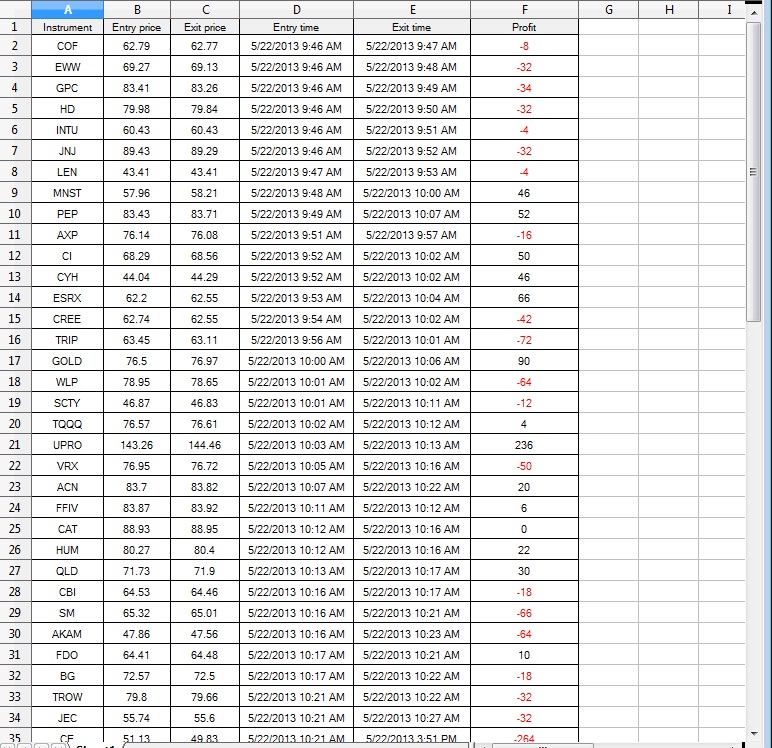772x748 pixels.
Task: Select profit value -72 for TRIP
Action: pos(524,340)
